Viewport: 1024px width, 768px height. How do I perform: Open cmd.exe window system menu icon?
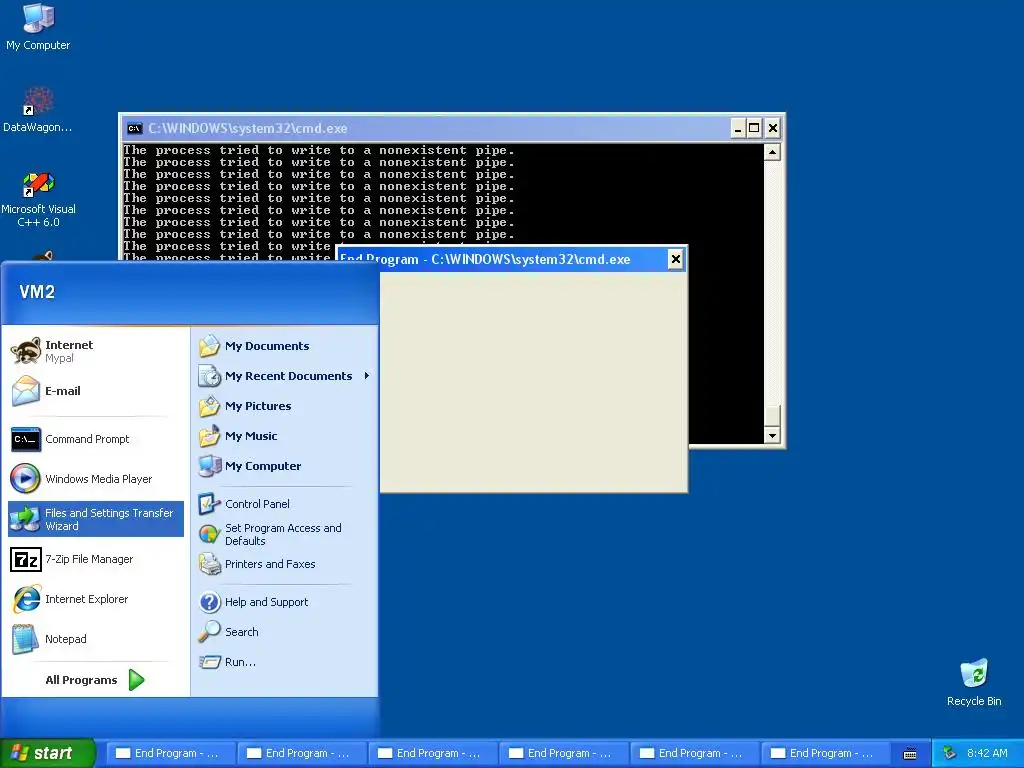[x=135, y=128]
